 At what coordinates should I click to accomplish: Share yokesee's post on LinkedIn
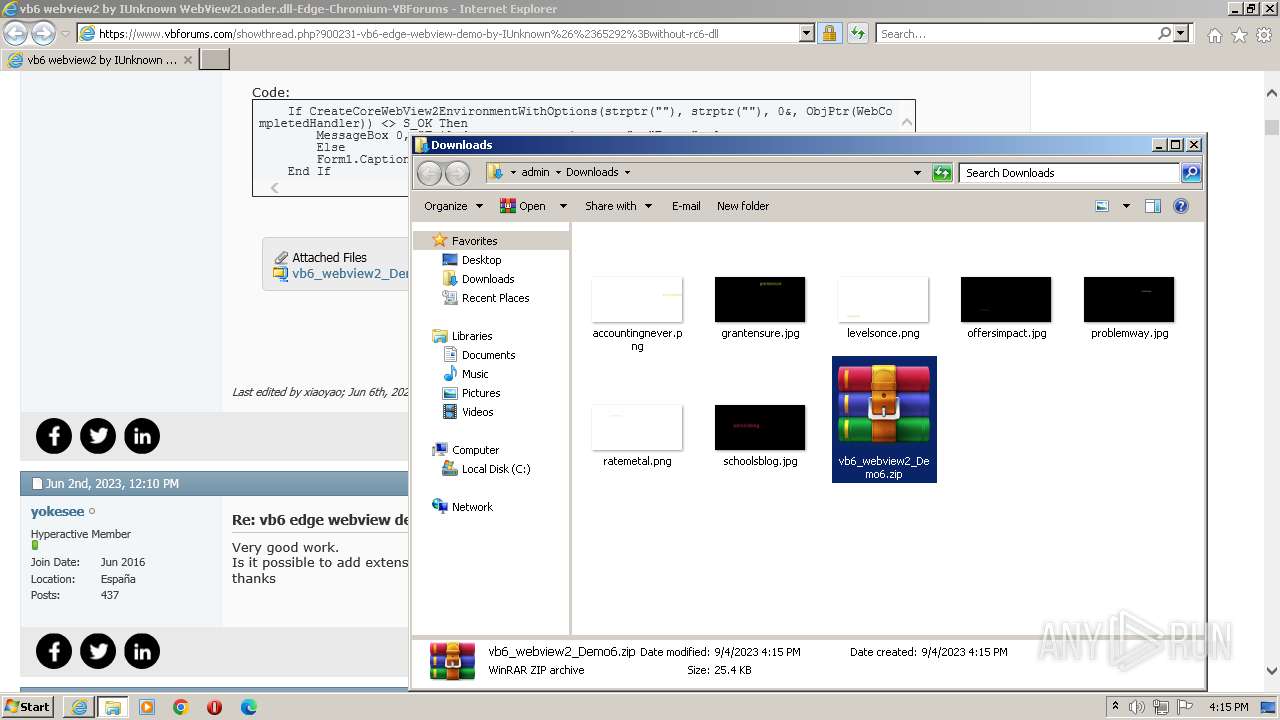coord(142,651)
